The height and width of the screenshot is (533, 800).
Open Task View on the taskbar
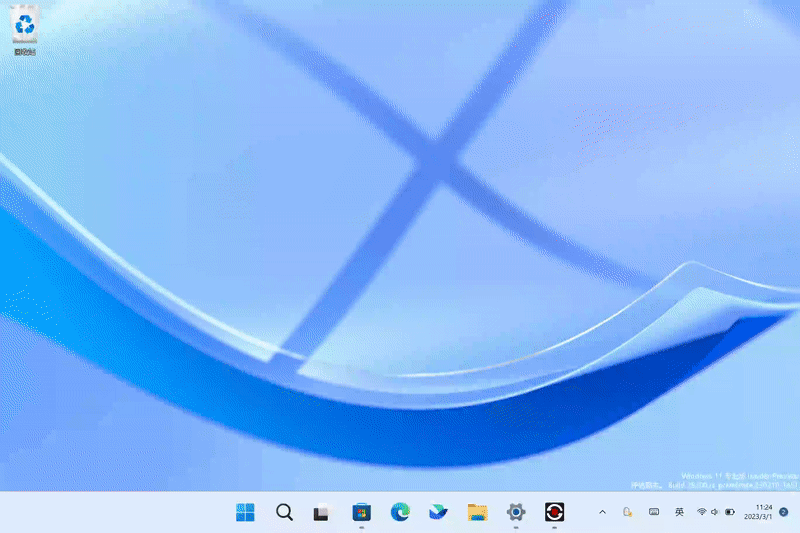point(322,512)
